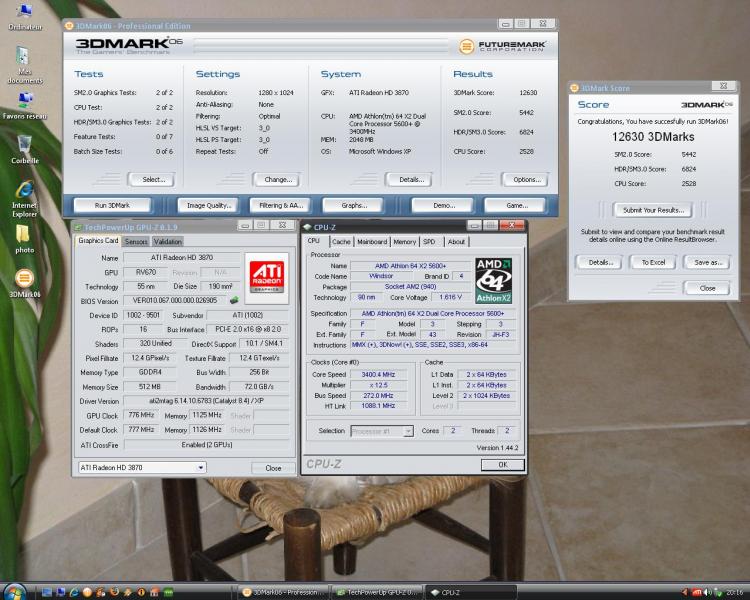Switch to TechPowerUp GPU-Z taskbar button

377,592
